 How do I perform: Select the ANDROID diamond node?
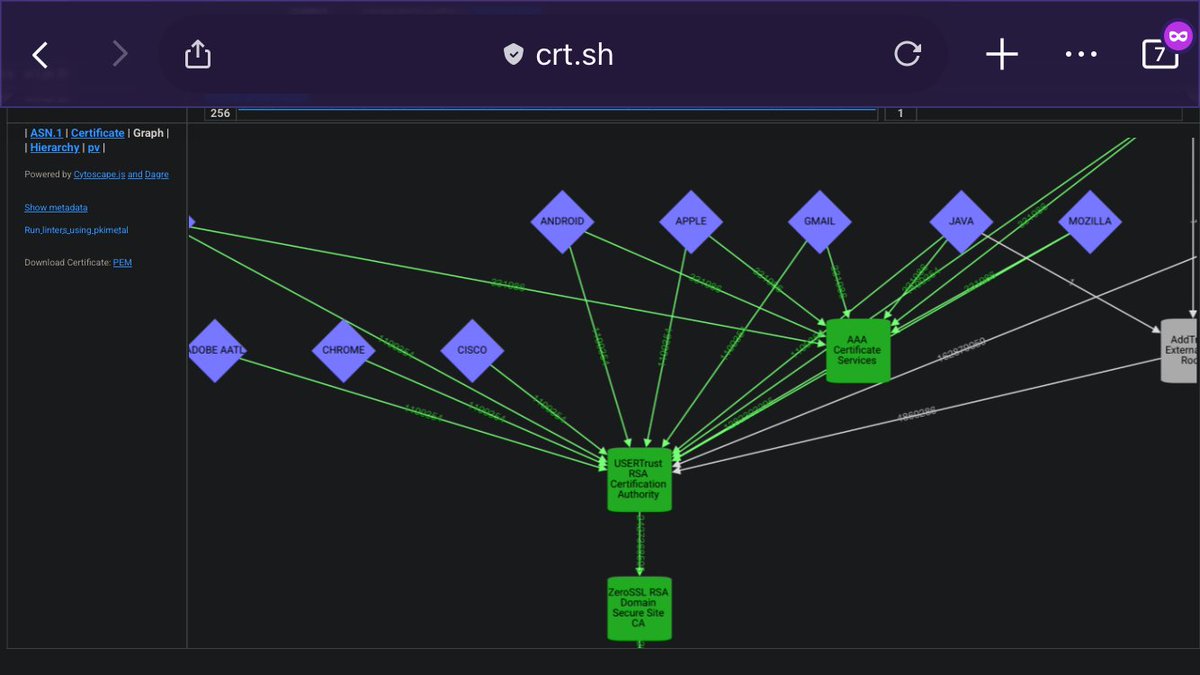pyautogui.click(x=562, y=221)
